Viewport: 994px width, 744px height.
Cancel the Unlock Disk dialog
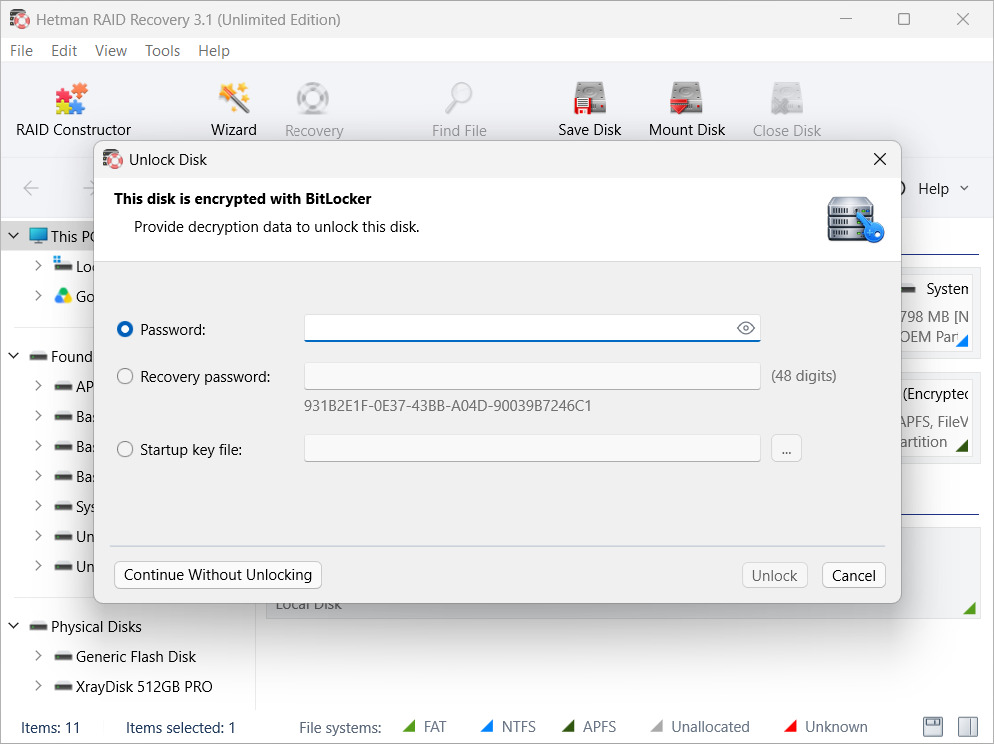click(x=853, y=575)
